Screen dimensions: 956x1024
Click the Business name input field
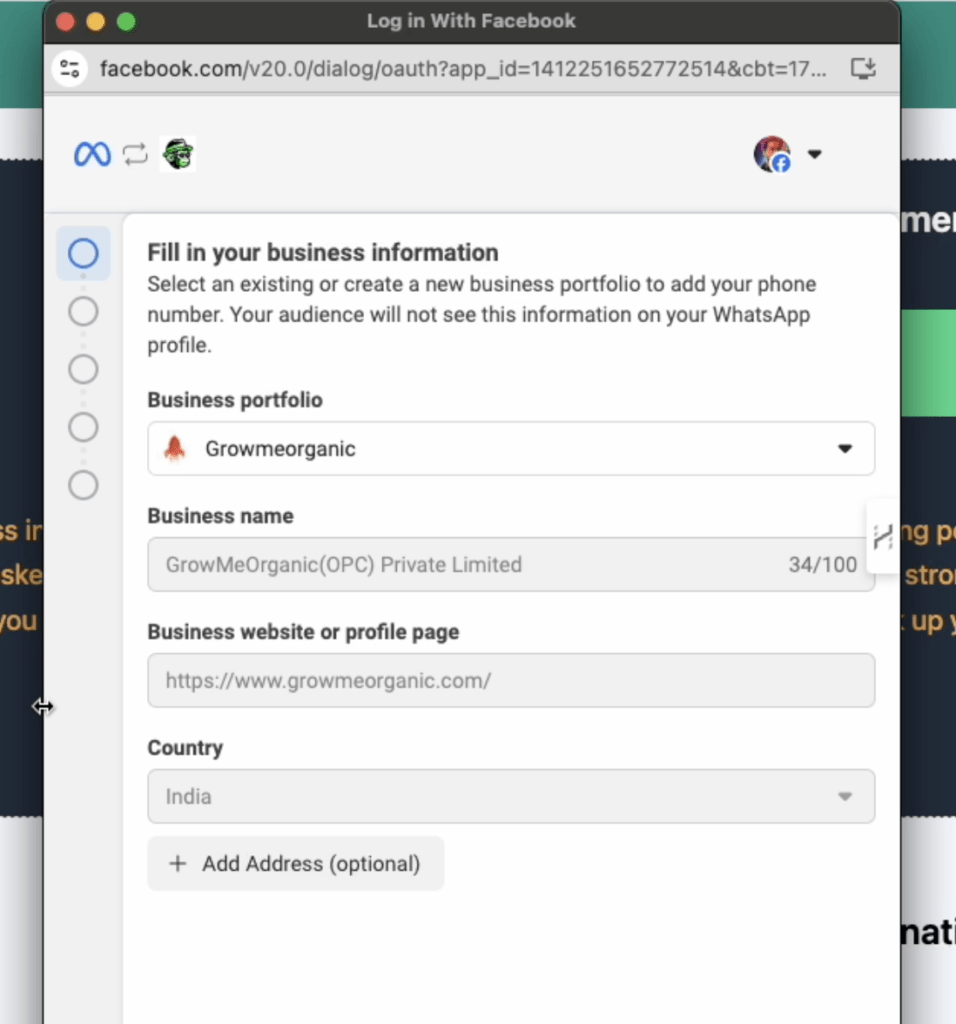(x=511, y=565)
